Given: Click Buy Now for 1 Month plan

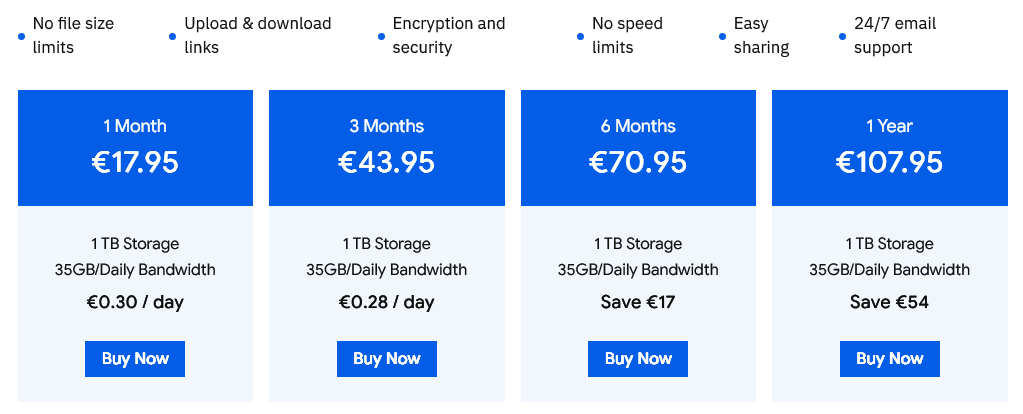Looking at the screenshot, I should click(135, 359).
